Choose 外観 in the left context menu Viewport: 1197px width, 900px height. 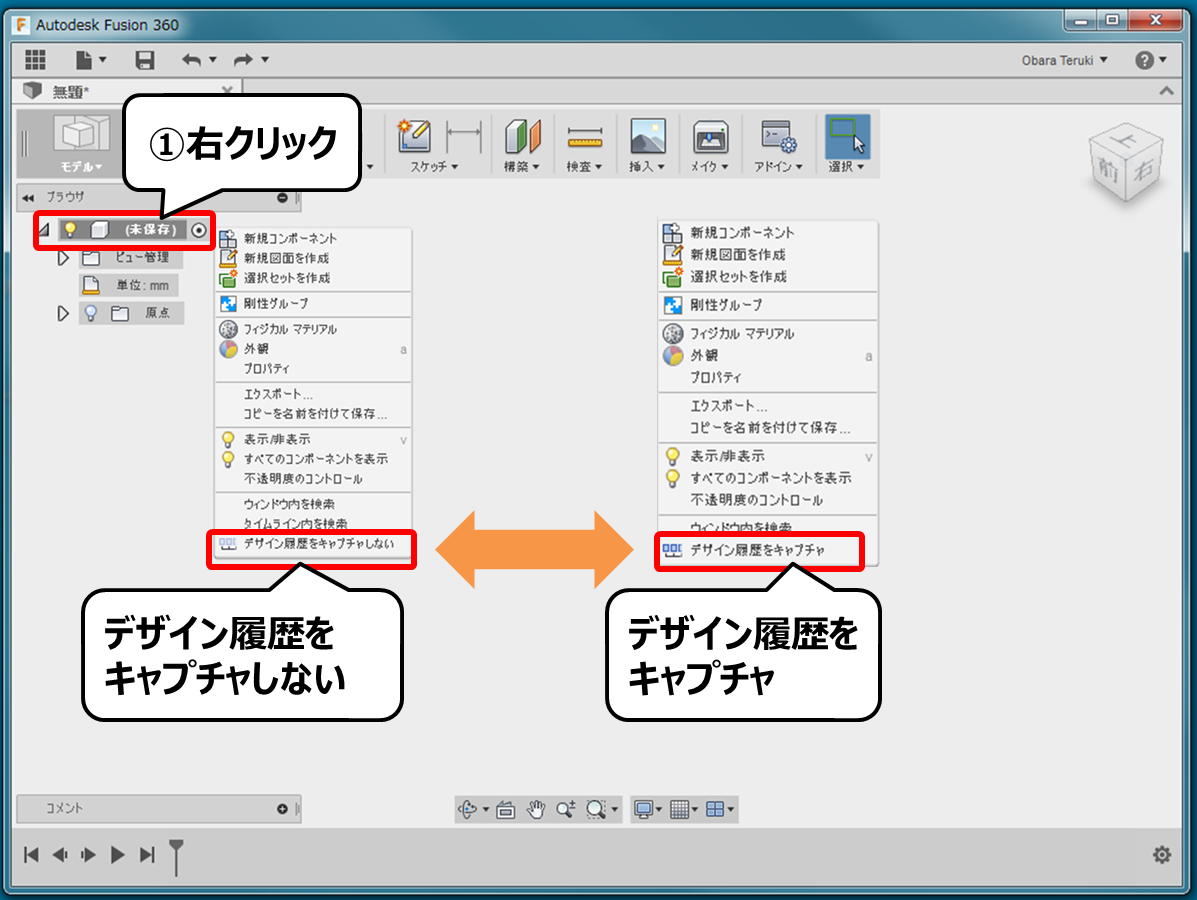pyautogui.click(x=313, y=349)
